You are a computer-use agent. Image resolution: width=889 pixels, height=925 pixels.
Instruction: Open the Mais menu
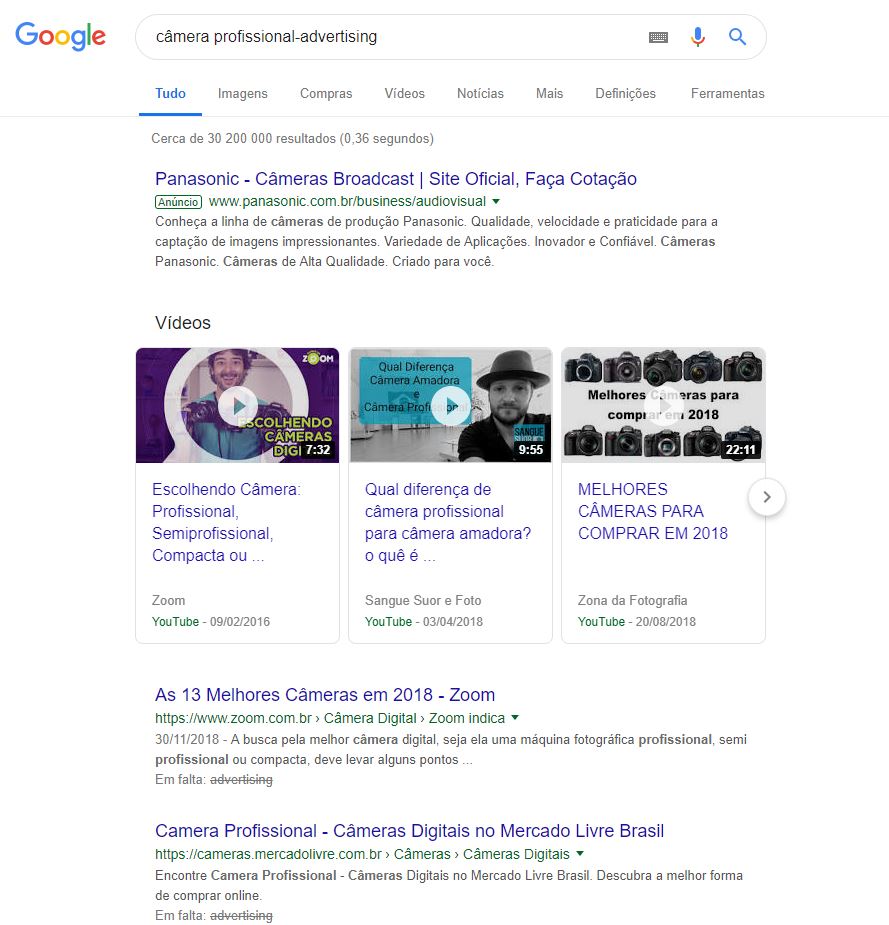(549, 93)
